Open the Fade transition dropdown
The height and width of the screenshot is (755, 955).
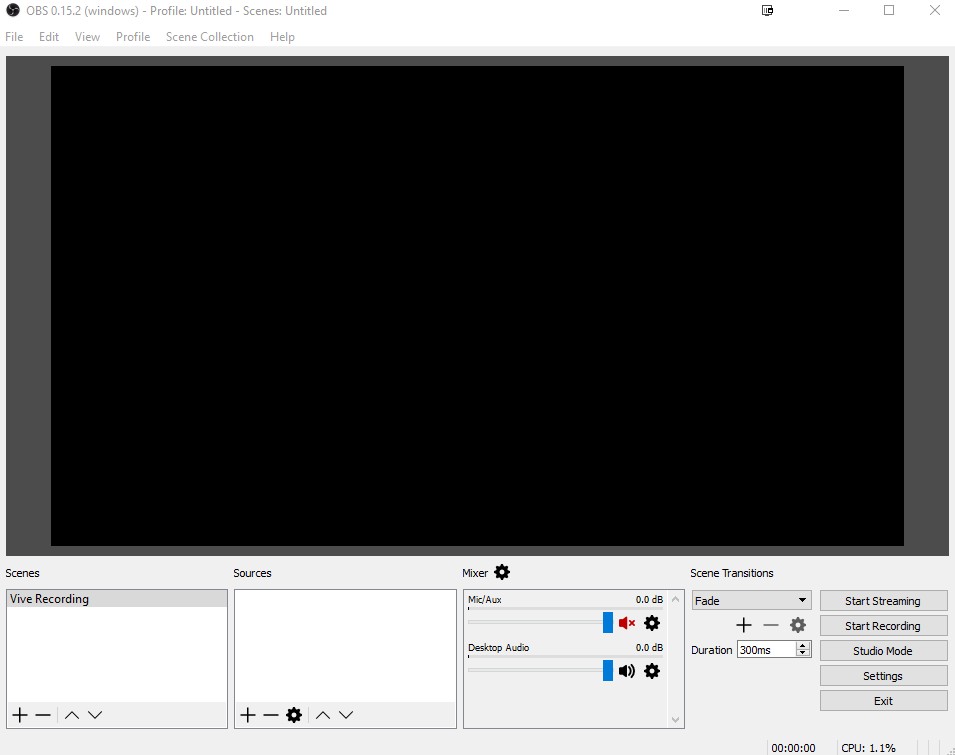[752, 600]
